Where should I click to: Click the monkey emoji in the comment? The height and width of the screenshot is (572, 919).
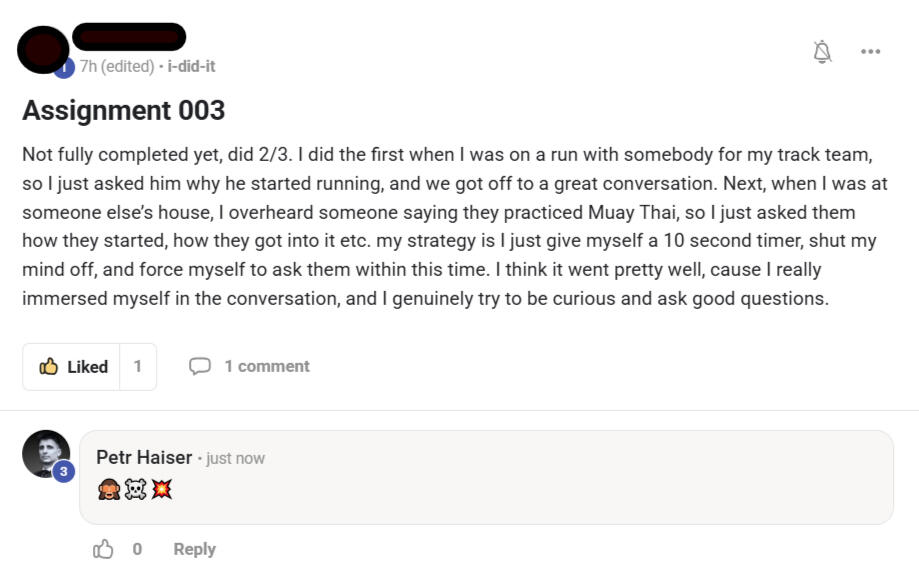tap(108, 490)
